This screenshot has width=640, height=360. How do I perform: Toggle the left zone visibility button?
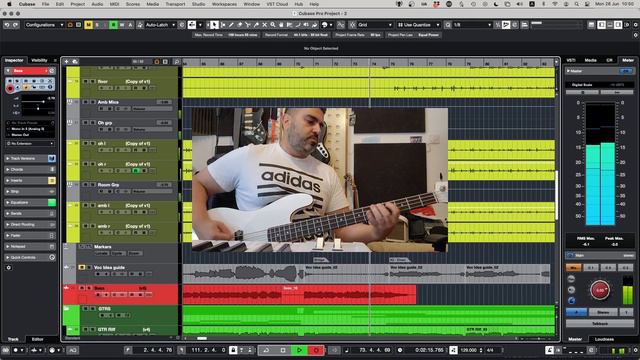pos(601,25)
